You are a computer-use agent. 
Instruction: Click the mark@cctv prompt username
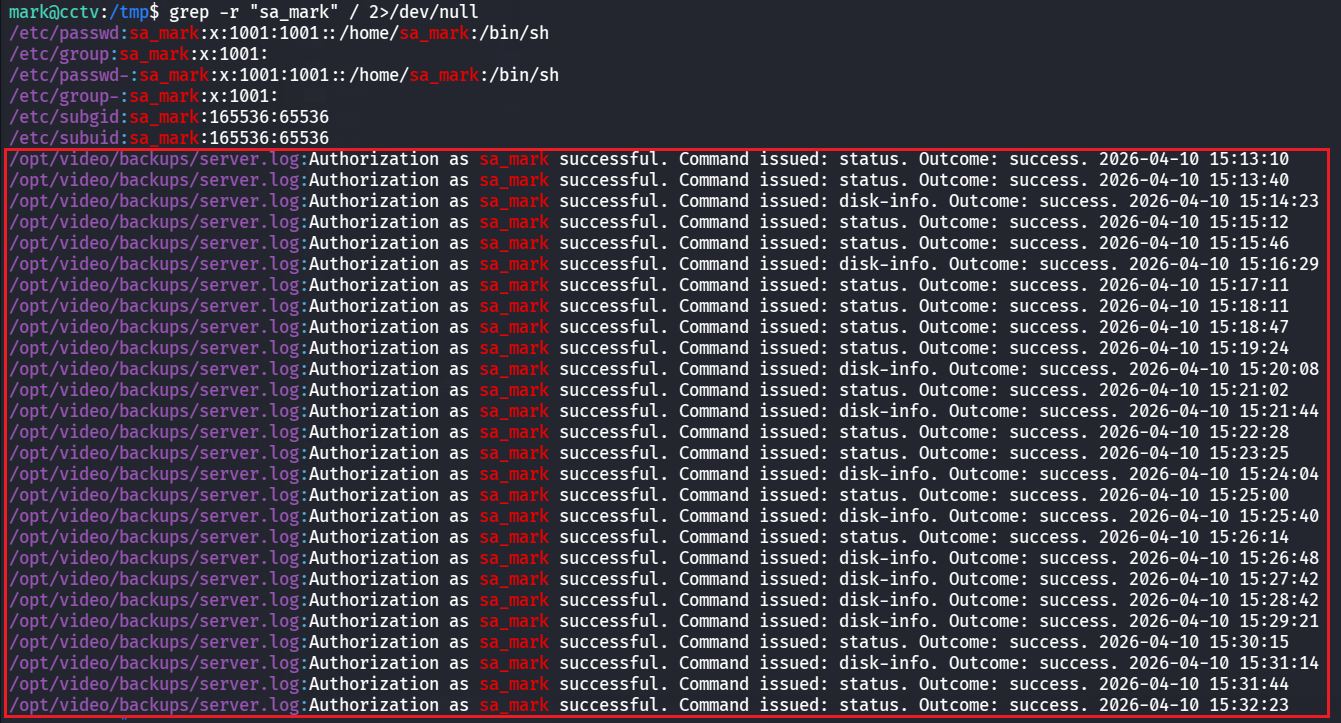point(46,11)
